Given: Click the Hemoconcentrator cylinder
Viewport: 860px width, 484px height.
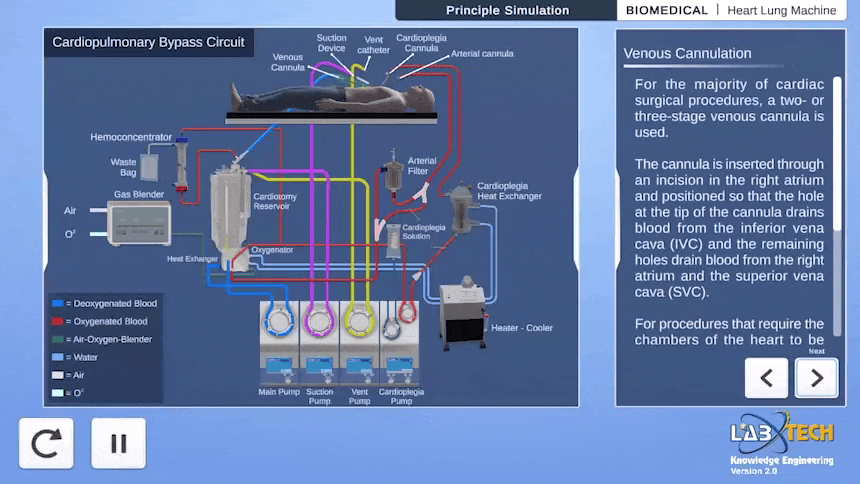Looking at the screenshot, I should [181, 164].
